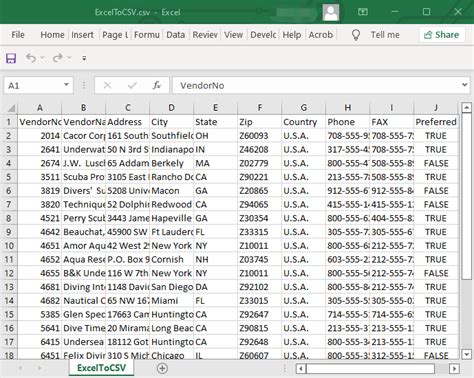
Task: Click state cell 'NH'
Action: click(x=216, y=259)
